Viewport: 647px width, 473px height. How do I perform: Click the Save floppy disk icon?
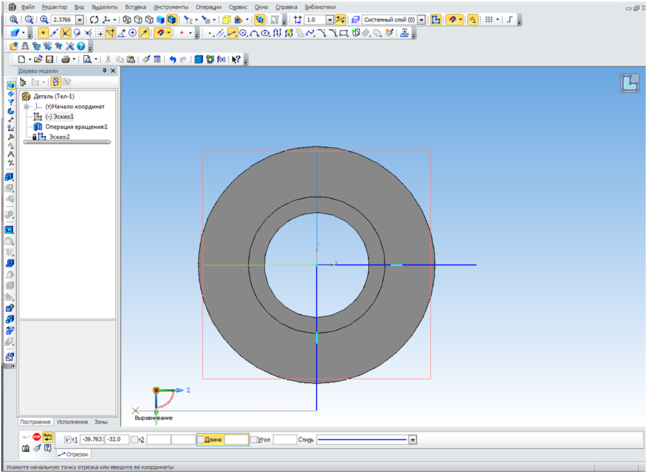[49, 59]
